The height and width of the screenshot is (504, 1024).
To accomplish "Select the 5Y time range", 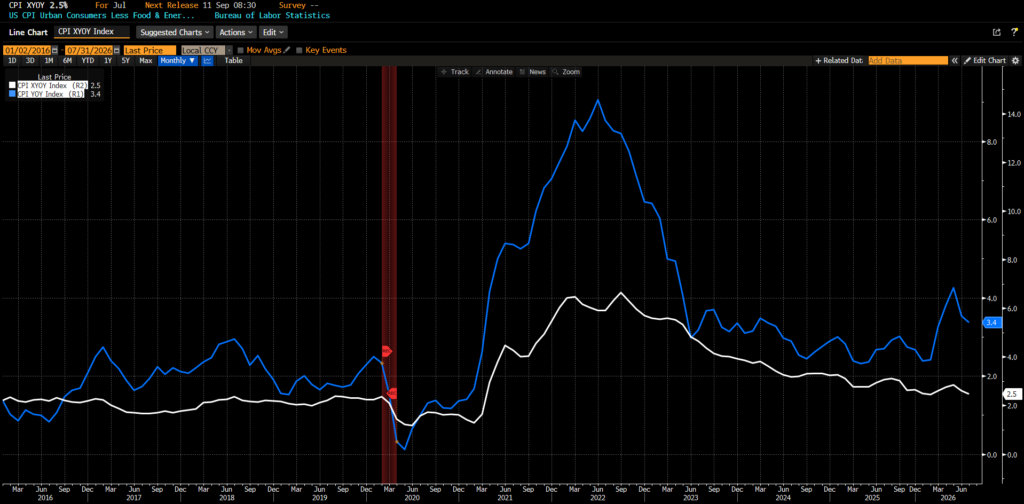I will 126,61.
